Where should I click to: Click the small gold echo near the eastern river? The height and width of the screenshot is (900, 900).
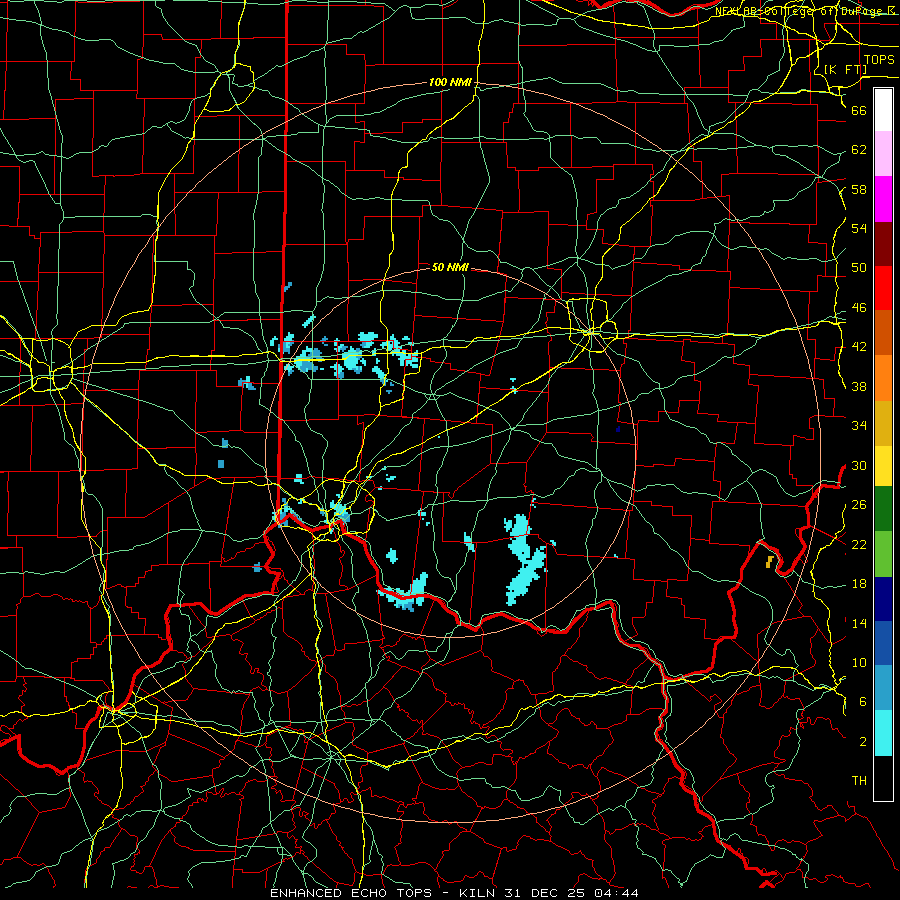pos(770,561)
